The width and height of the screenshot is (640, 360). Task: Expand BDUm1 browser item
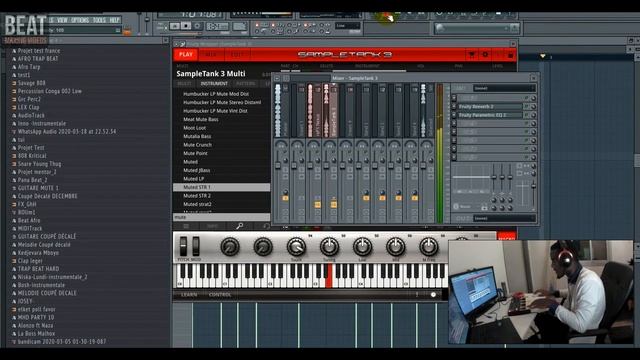[x=14, y=213]
